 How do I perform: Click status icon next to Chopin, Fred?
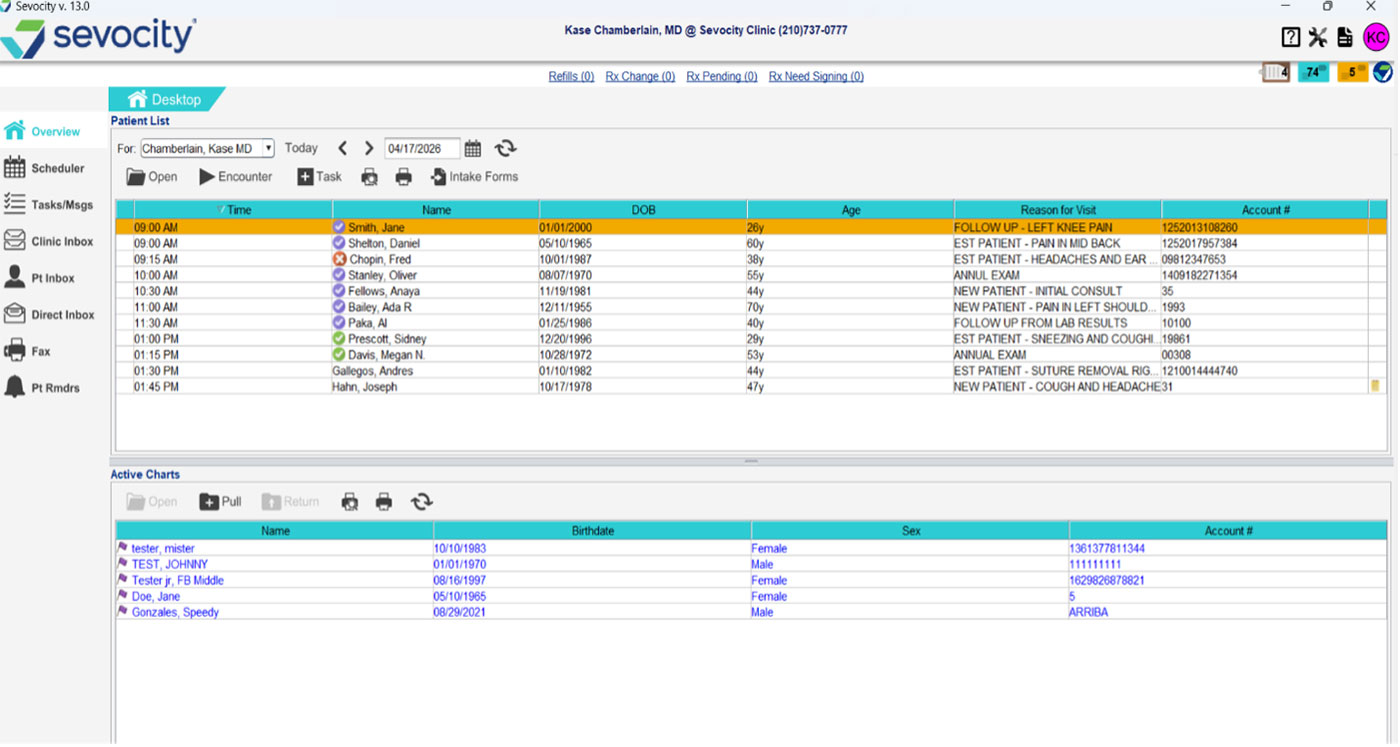pyautogui.click(x=339, y=259)
